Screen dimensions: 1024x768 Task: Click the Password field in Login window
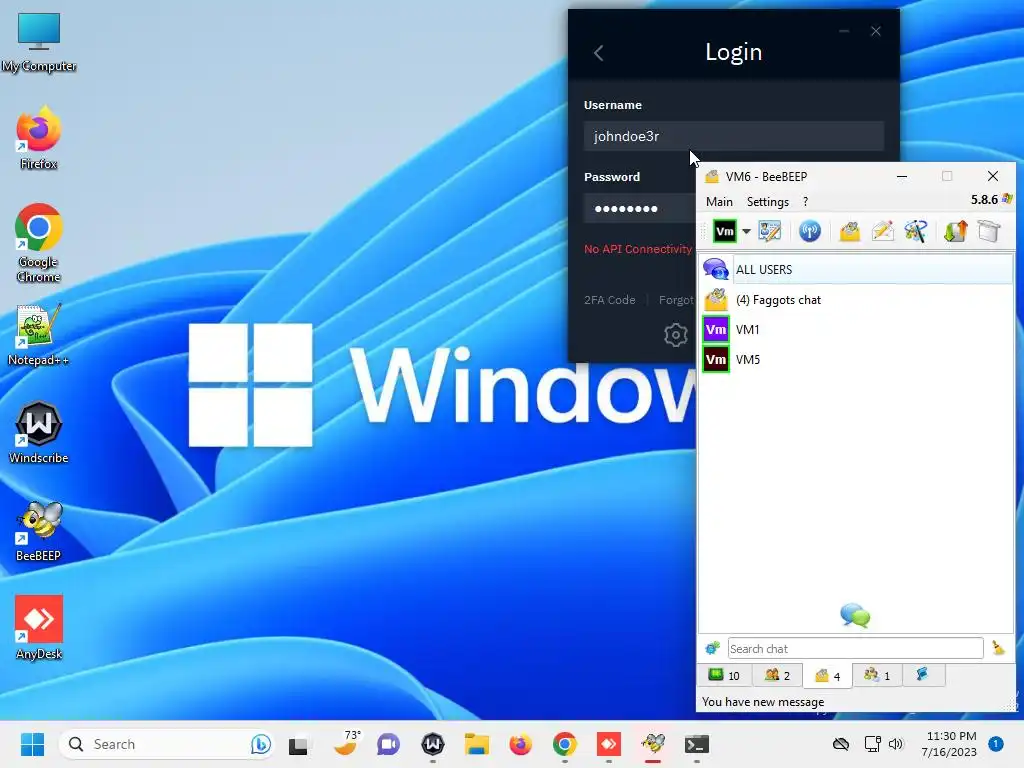click(x=640, y=208)
